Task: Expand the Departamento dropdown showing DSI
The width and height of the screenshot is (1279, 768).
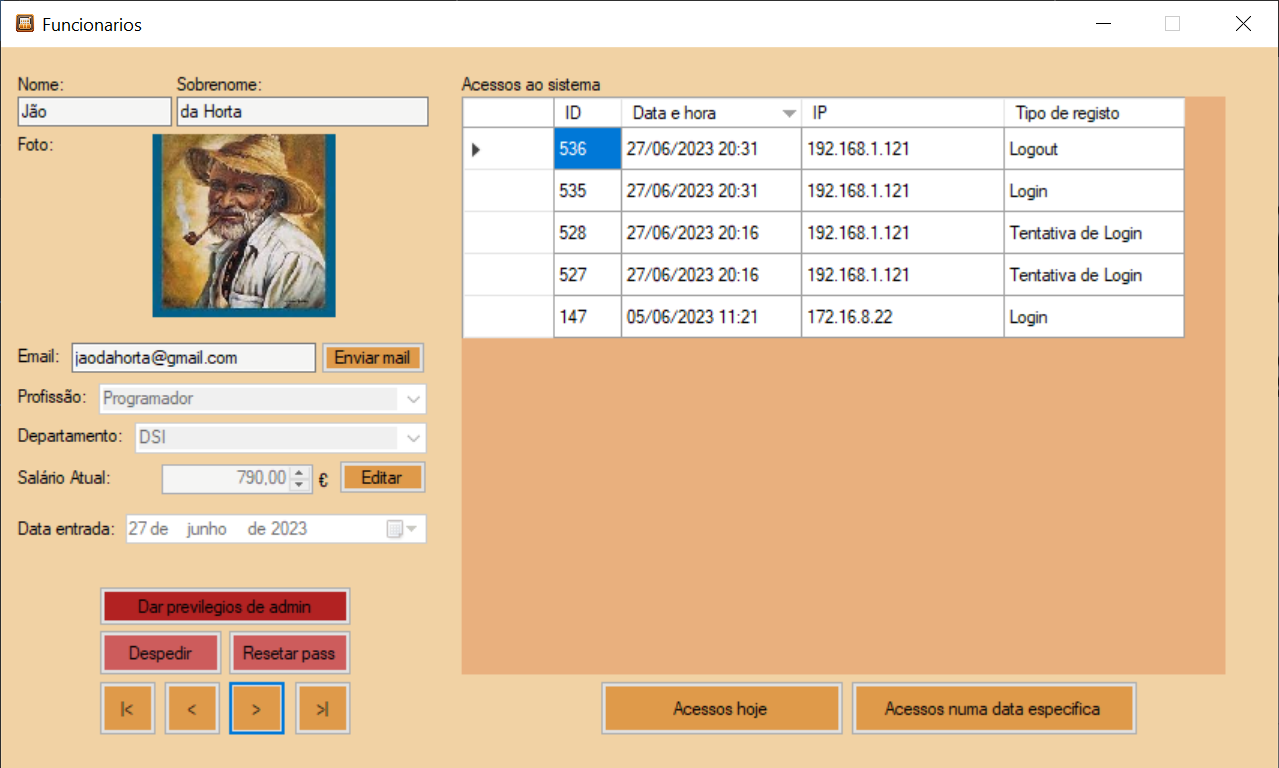Action: 414,438
